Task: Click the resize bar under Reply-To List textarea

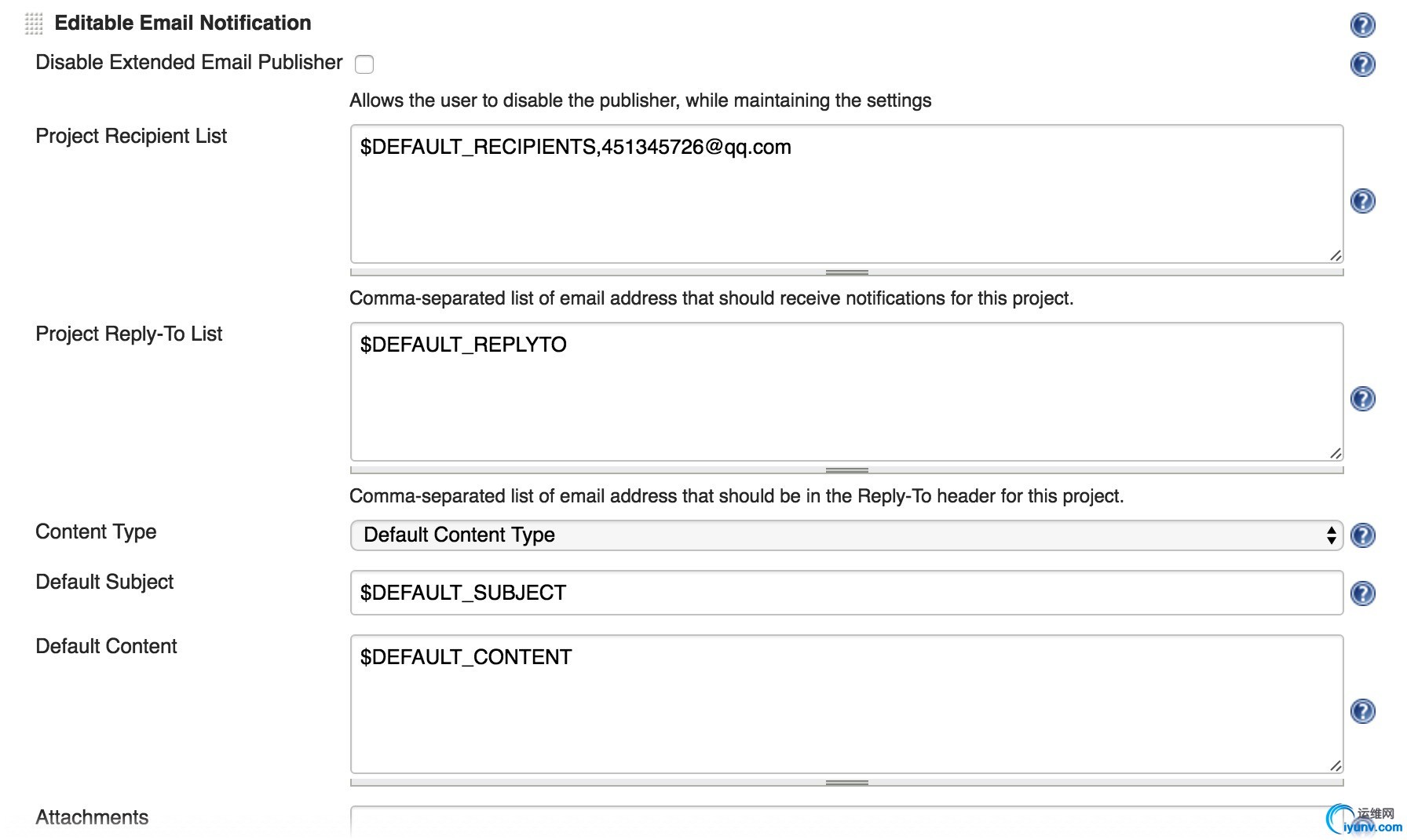Action: 846,470
